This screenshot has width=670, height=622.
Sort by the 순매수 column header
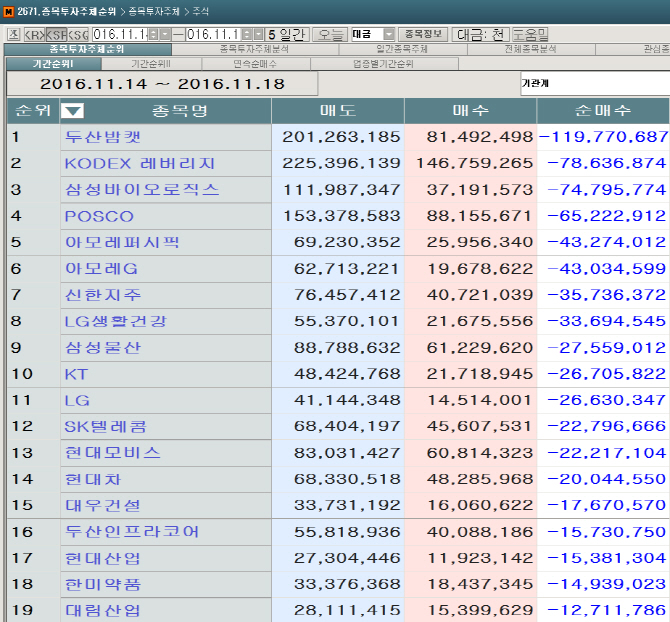603,111
